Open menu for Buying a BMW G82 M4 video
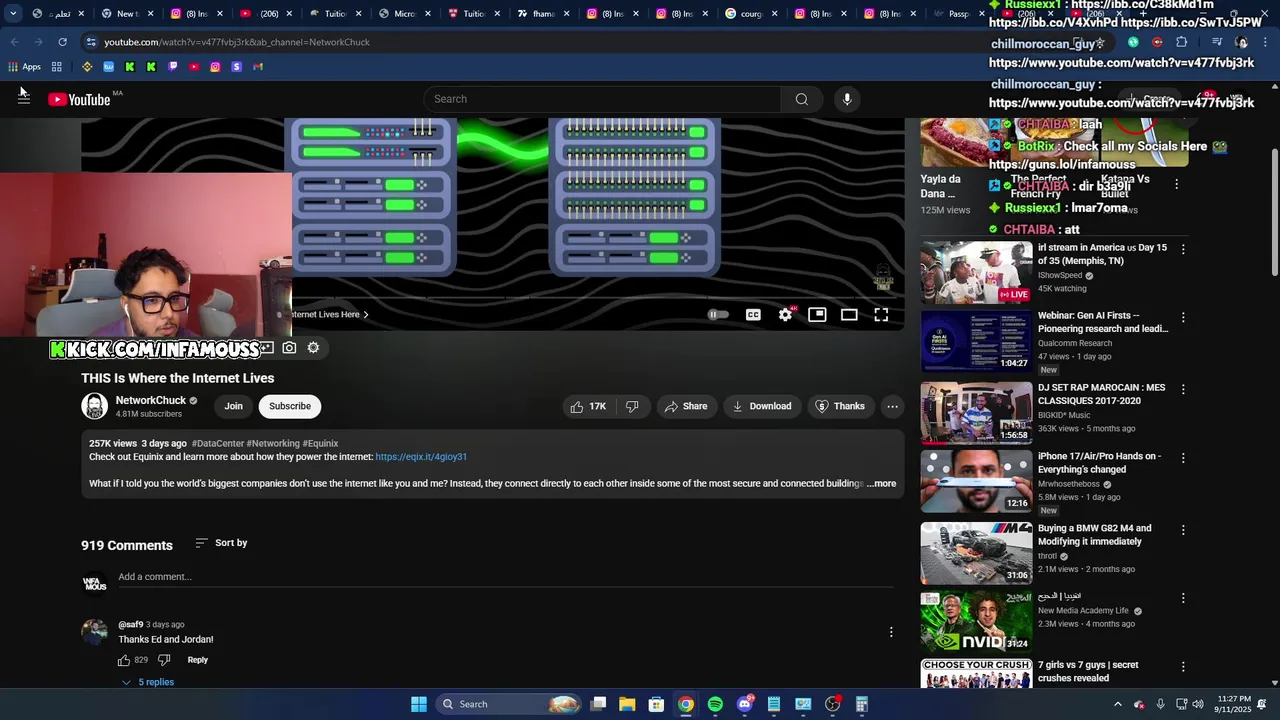This screenshot has height=720, width=1280. pos(1183,530)
